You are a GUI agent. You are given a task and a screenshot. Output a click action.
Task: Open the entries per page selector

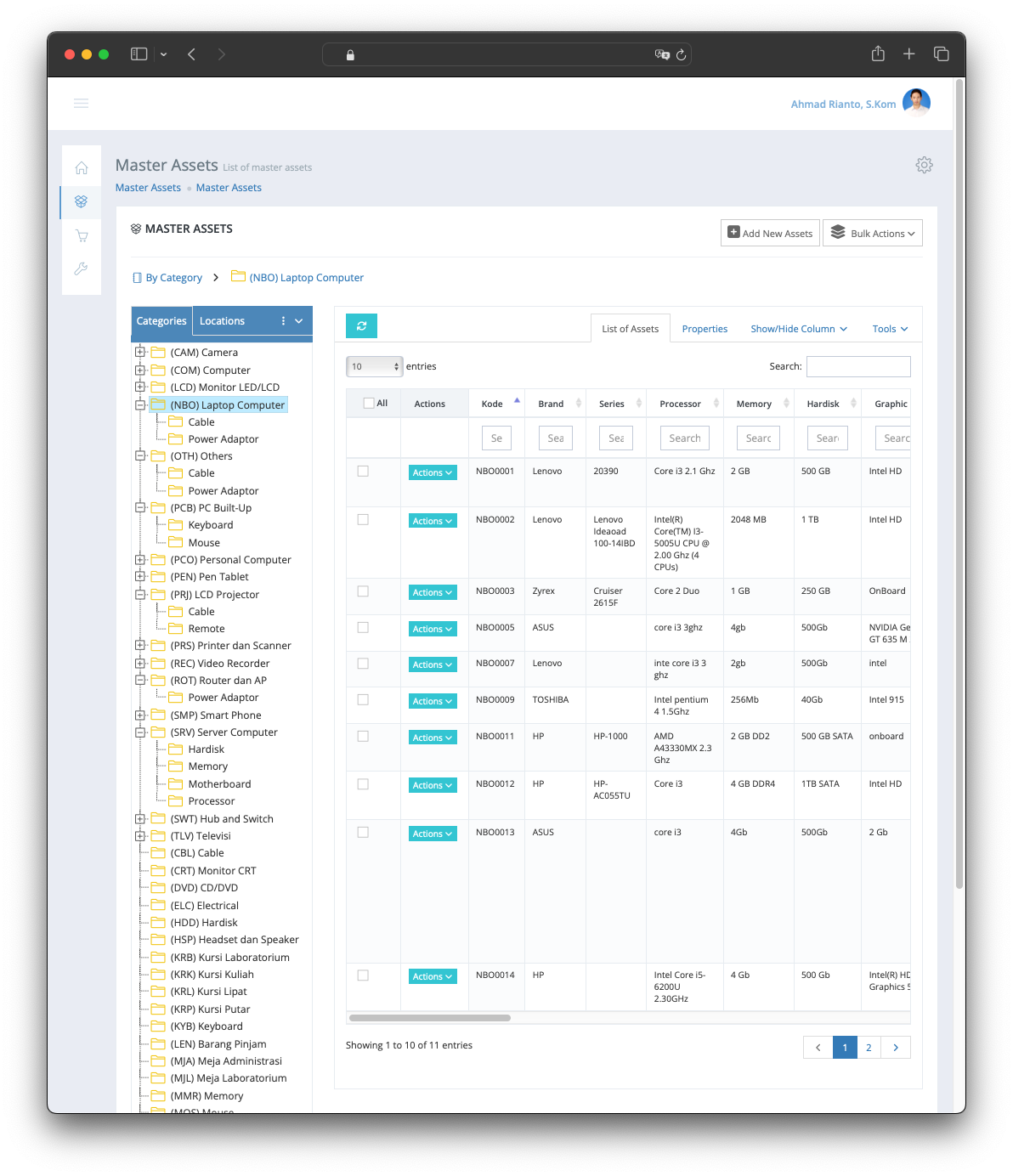tap(374, 366)
